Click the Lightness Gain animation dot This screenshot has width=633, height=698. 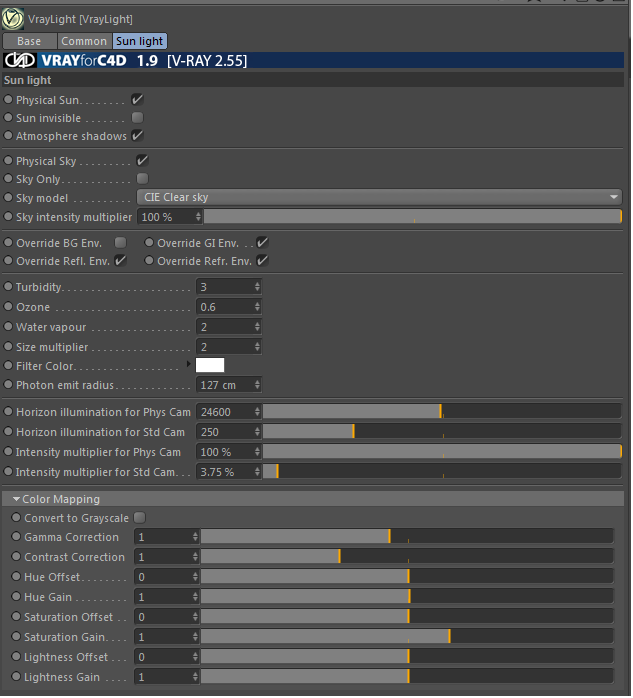coord(16,676)
